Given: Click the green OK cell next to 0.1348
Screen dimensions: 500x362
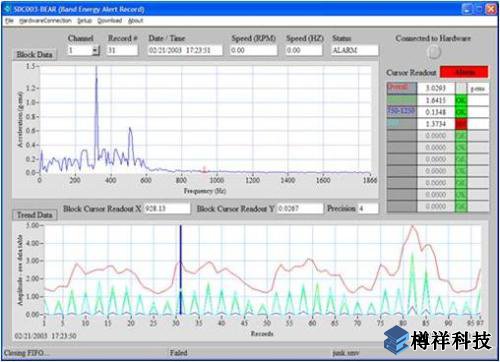Looking at the screenshot, I should pos(461,112).
